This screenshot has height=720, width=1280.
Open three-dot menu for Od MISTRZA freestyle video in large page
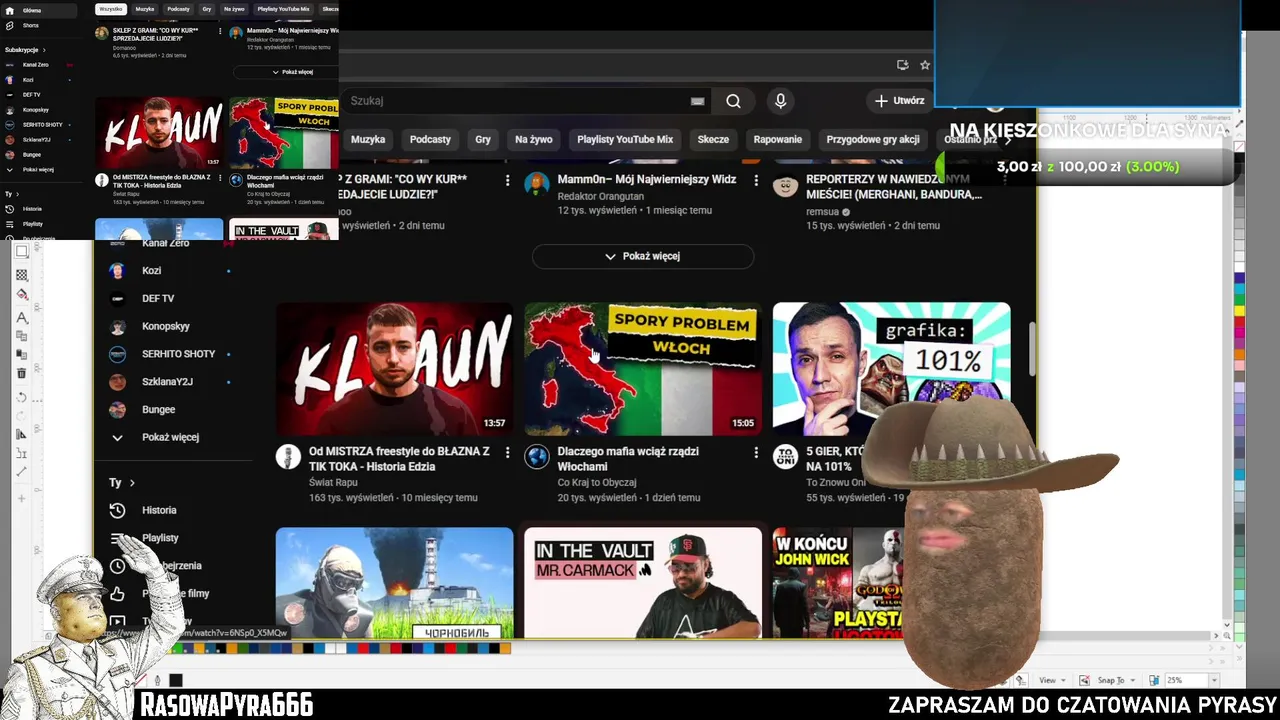[507, 452]
